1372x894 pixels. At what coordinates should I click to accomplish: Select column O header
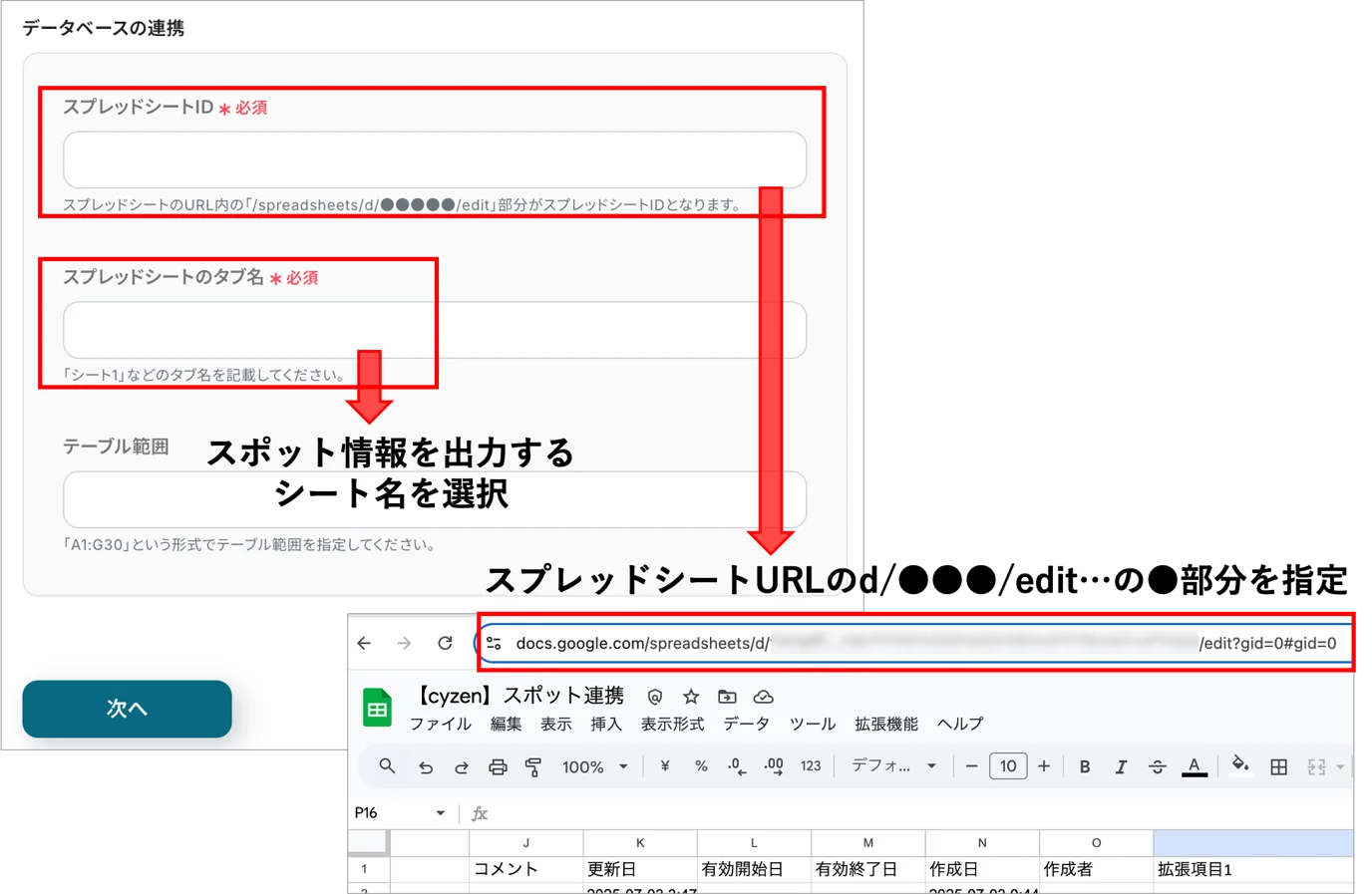pyautogui.click(x=1096, y=843)
